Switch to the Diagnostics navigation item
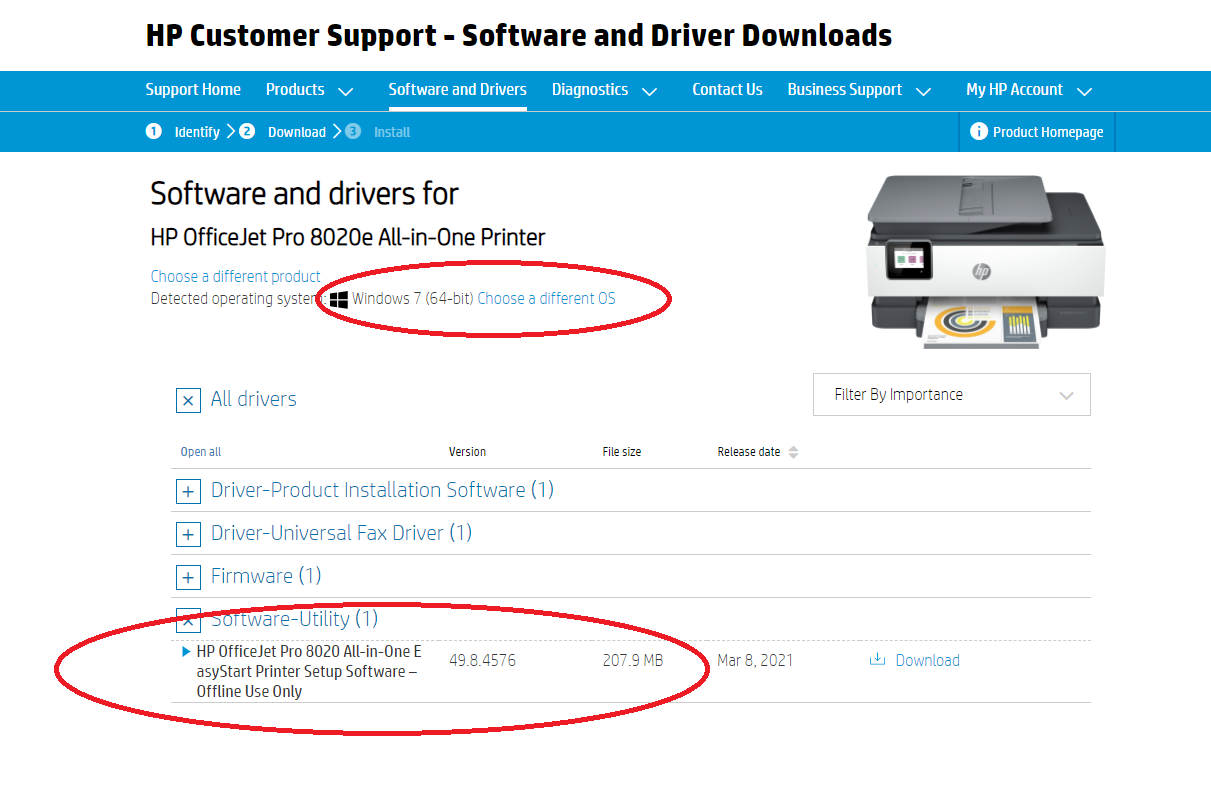Screen dimensions: 1211x790 click(590, 90)
